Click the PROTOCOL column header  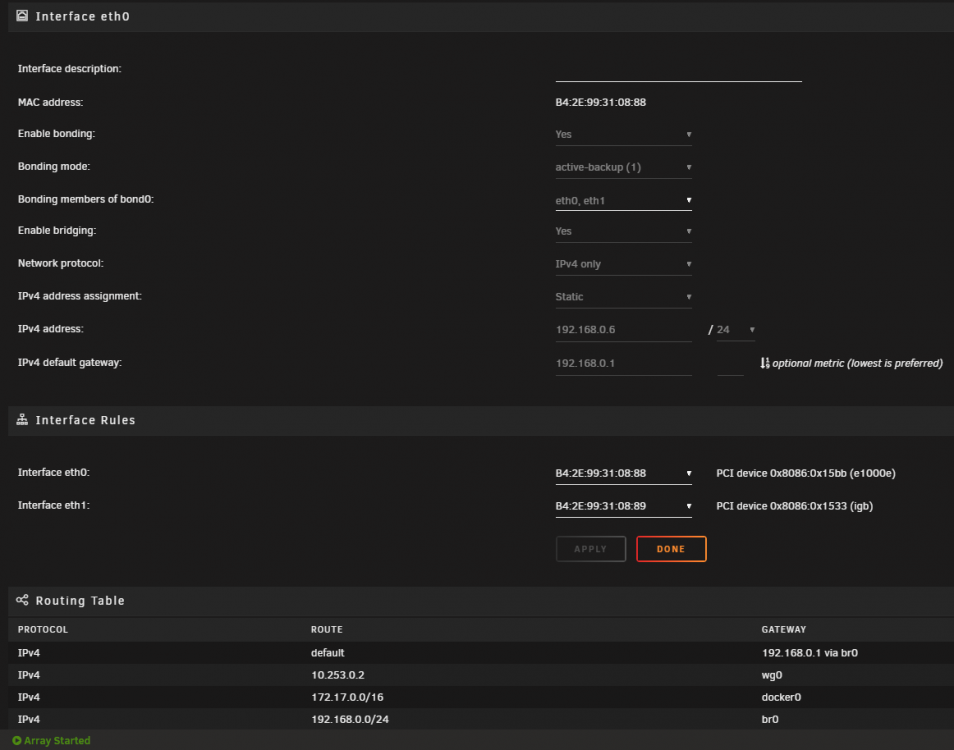point(43,630)
